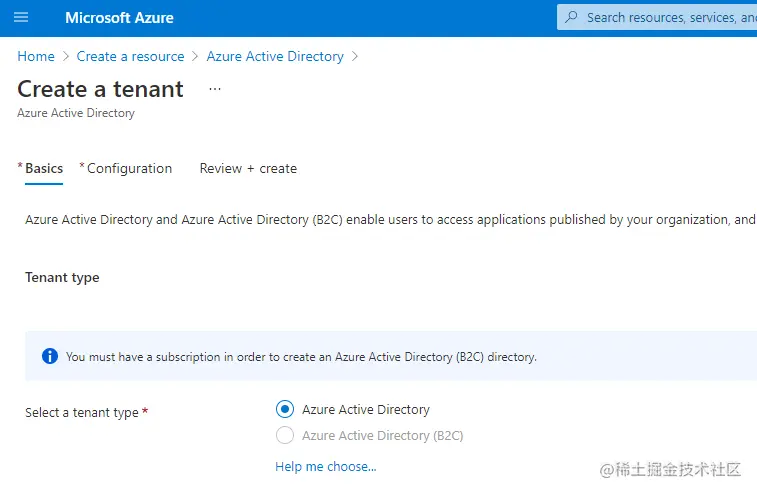Switch to the Configuration tab
Screen dimensions: 757x494
(129, 169)
